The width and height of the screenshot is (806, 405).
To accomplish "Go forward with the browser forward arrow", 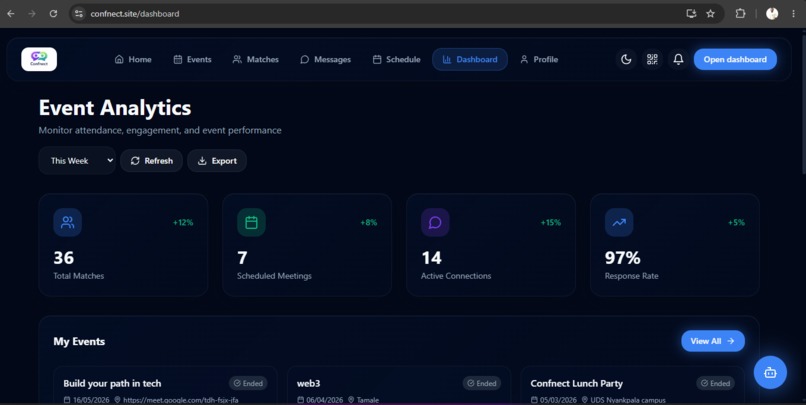I will 32,14.
